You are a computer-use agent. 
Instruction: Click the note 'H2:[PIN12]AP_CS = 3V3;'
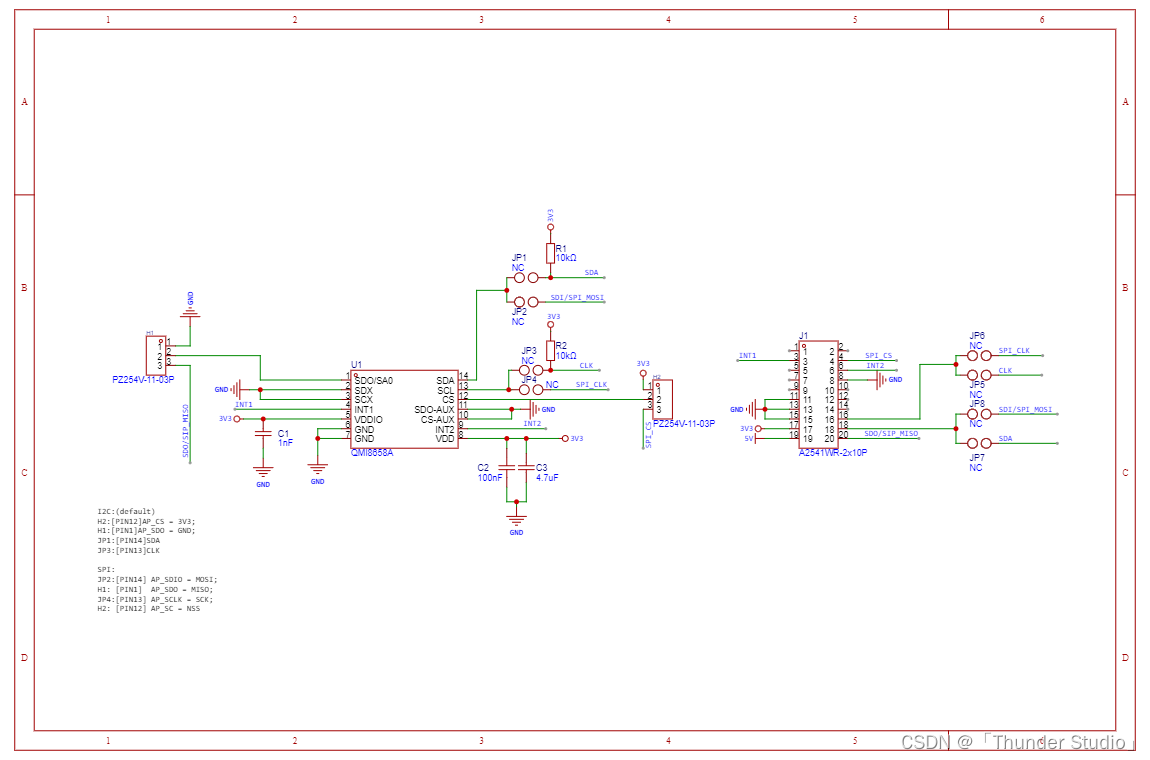(146, 522)
